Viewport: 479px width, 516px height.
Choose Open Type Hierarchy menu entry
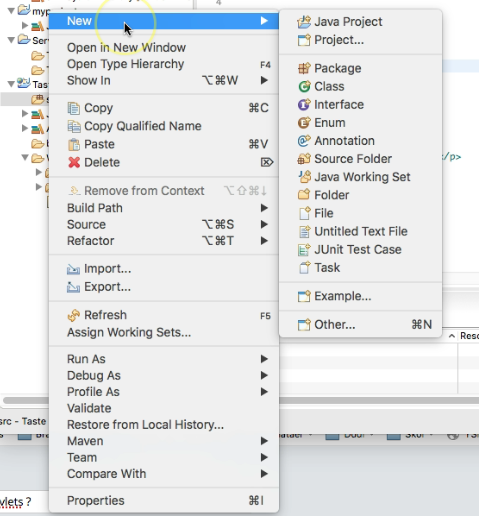[125, 64]
